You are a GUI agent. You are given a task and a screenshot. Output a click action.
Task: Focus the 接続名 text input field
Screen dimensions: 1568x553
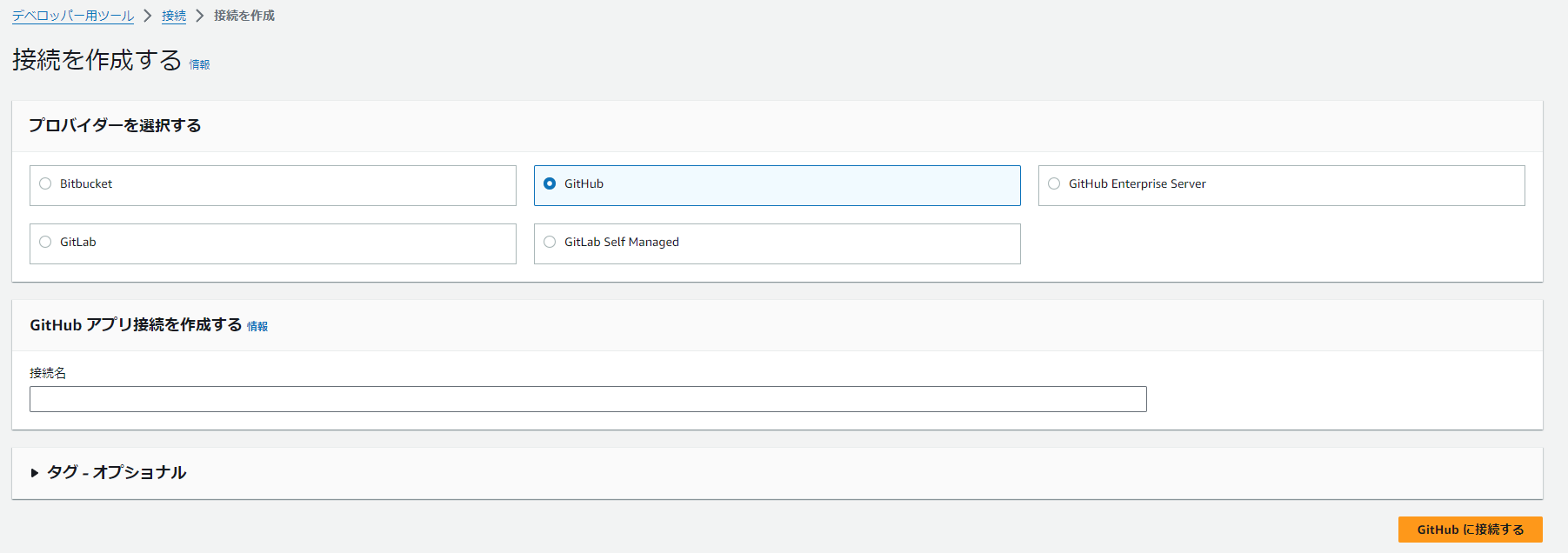click(x=588, y=399)
